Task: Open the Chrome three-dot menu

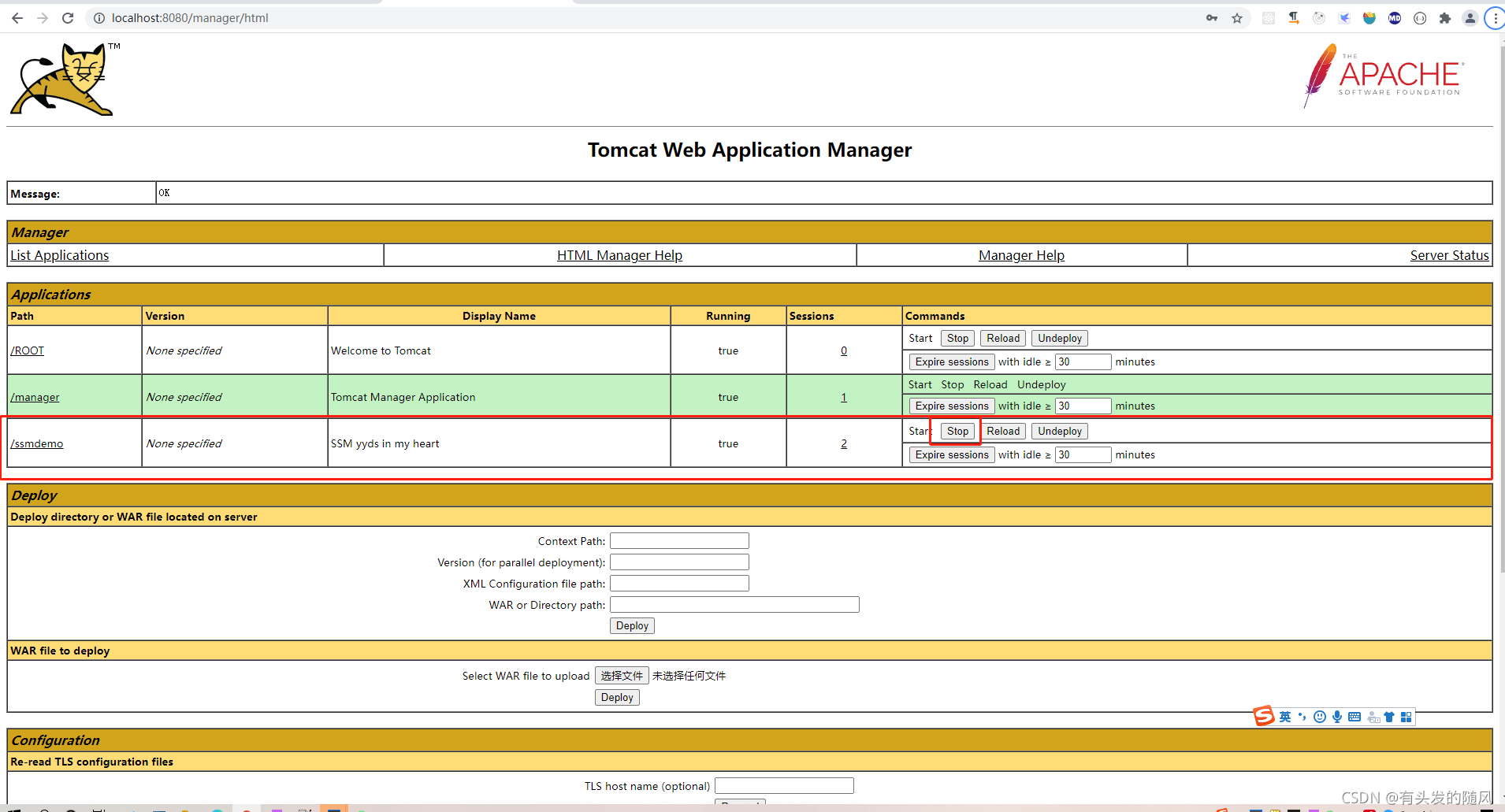Action: click(x=1495, y=18)
